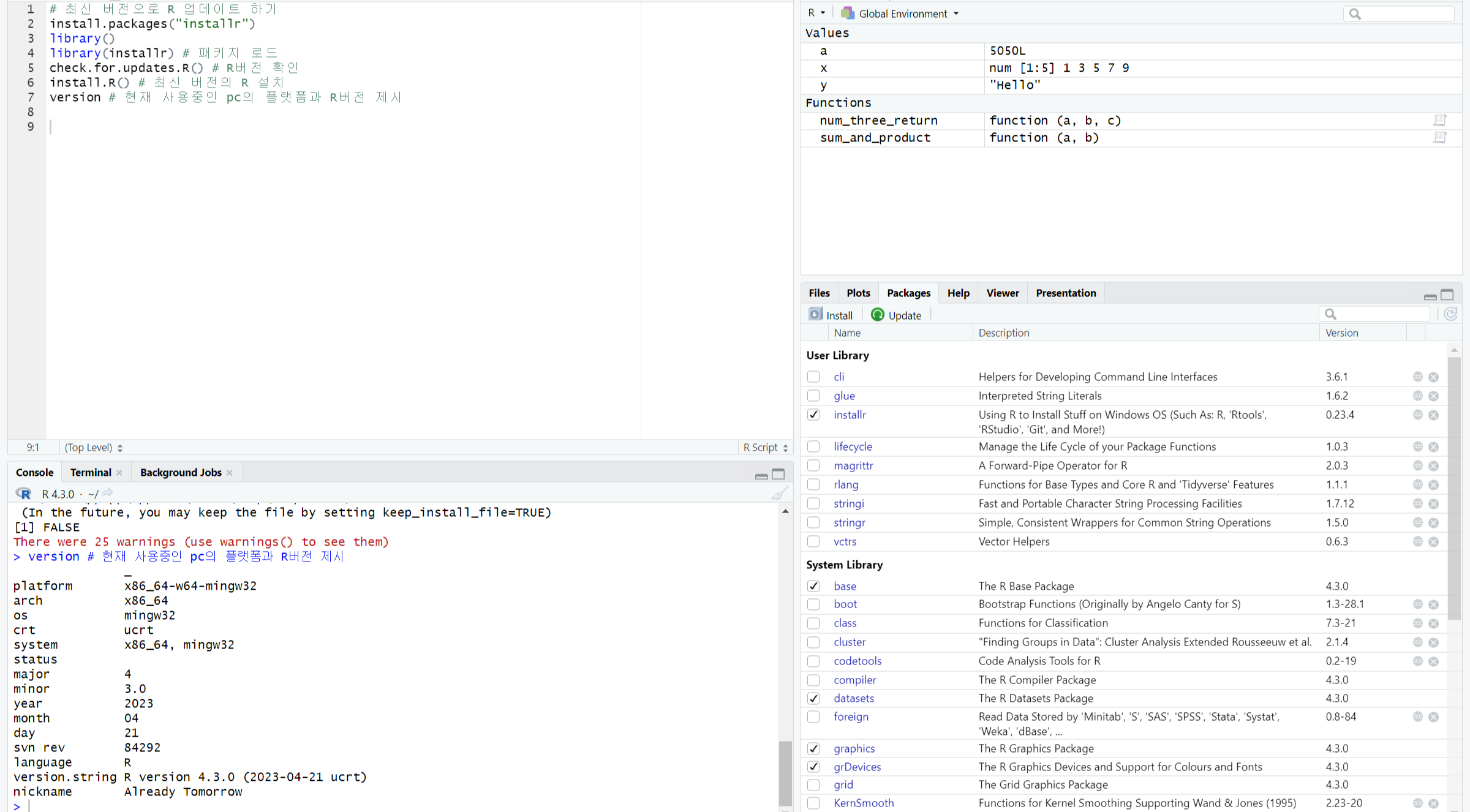
Task: Load the stringr package checkbox
Action: point(813,522)
